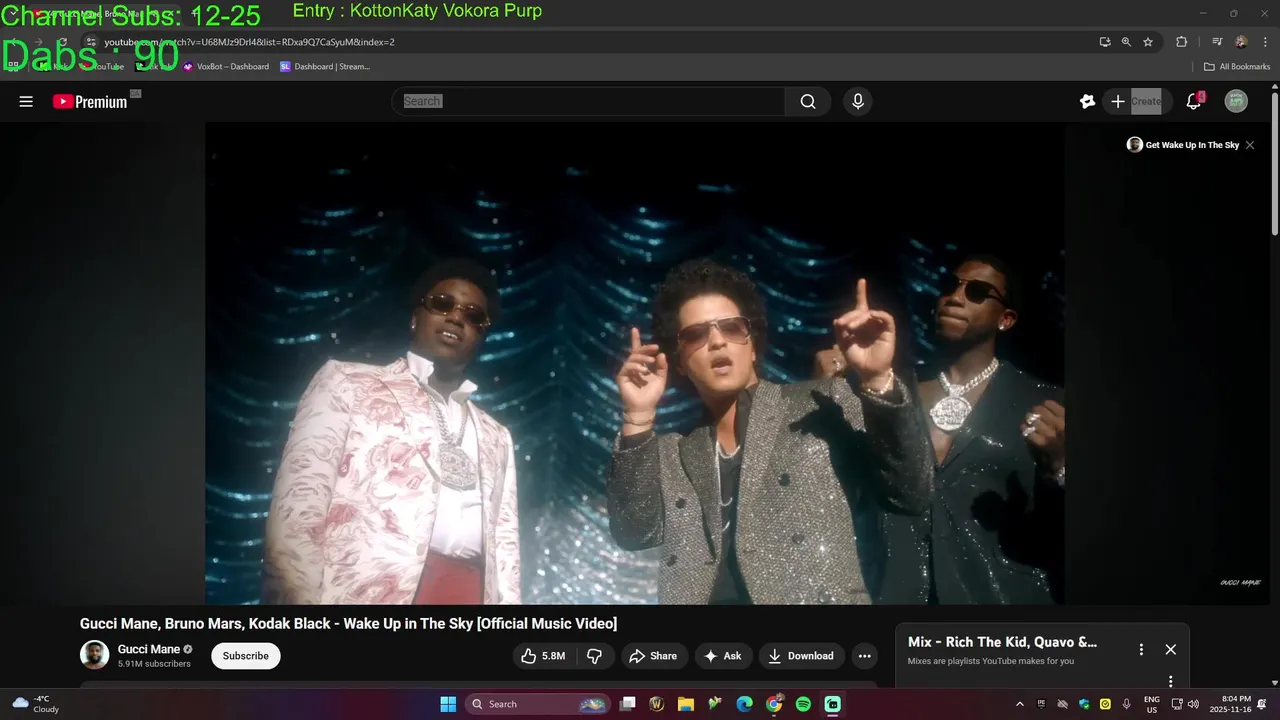1280x720 pixels.
Task: Open File Explorer from taskbar
Action: click(x=686, y=704)
